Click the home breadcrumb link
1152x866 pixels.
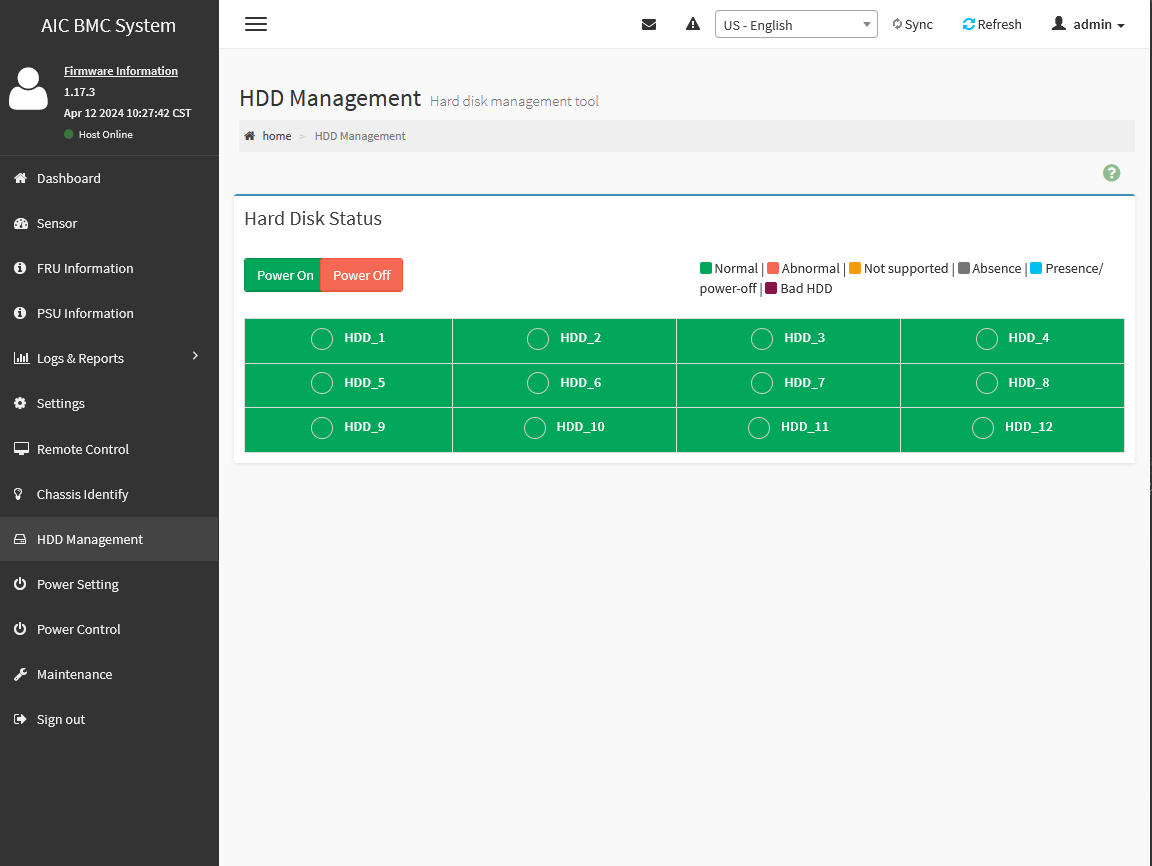click(276, 136)
